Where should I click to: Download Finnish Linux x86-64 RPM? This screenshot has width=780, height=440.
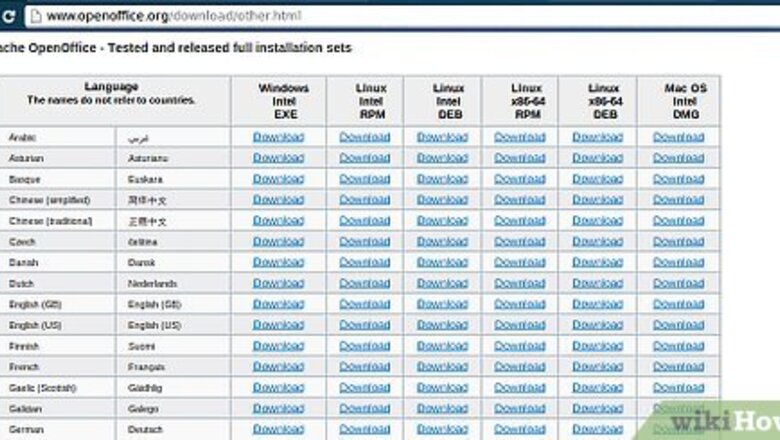click(x=520, y=346)
